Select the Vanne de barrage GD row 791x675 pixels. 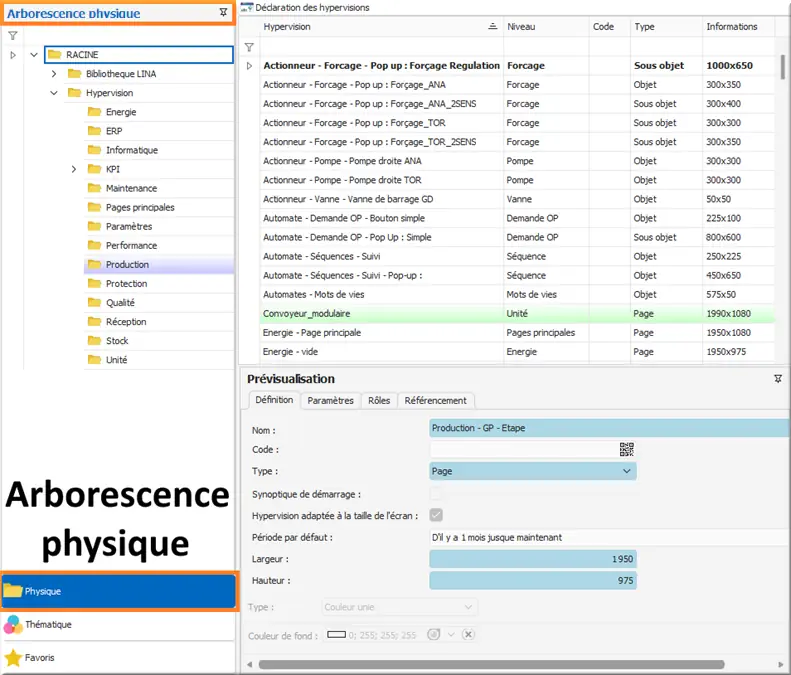518,199
